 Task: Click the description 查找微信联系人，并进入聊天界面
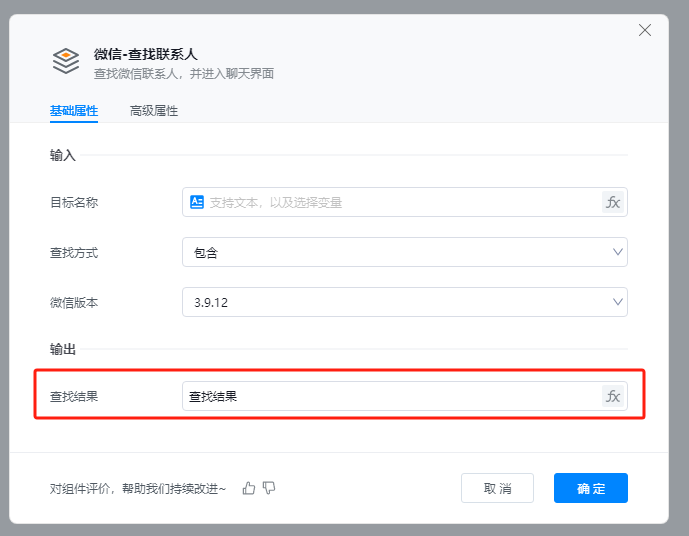tap(184, 74)
